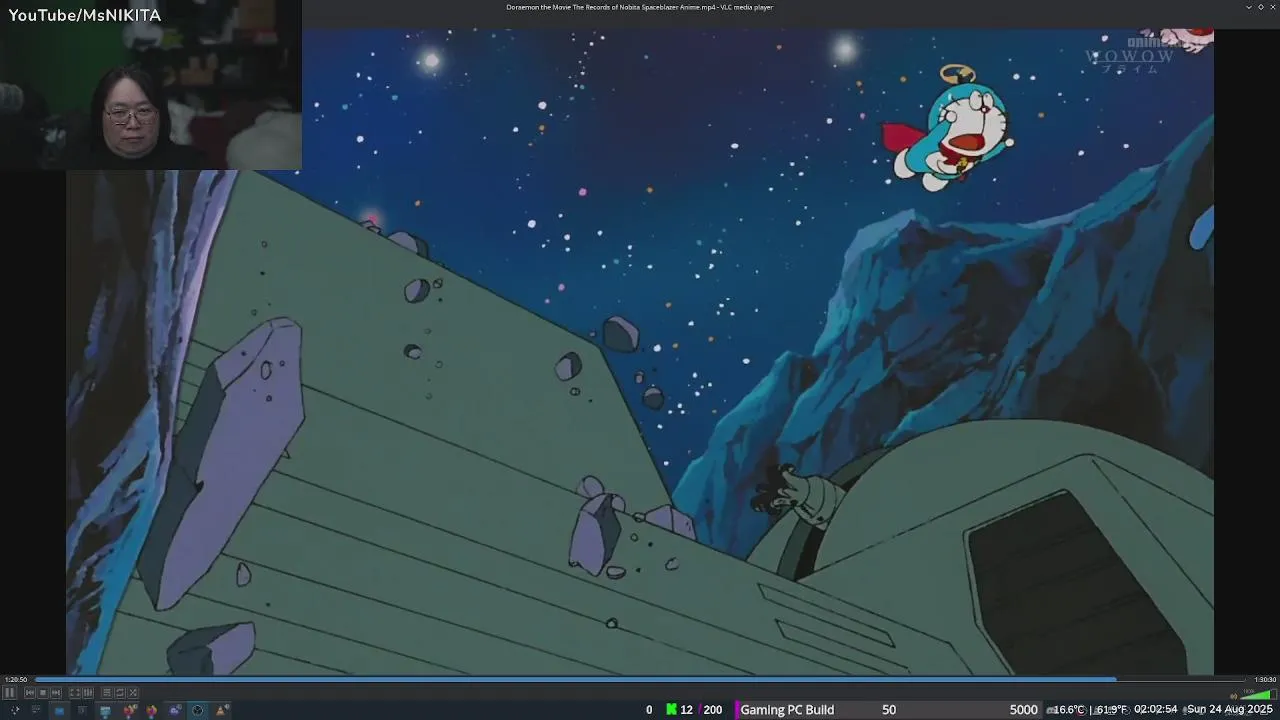The height and width of the screenshot is (720, 1280).
Task: Minimize the VLC media player window
Action: (x=1248, y=7)
